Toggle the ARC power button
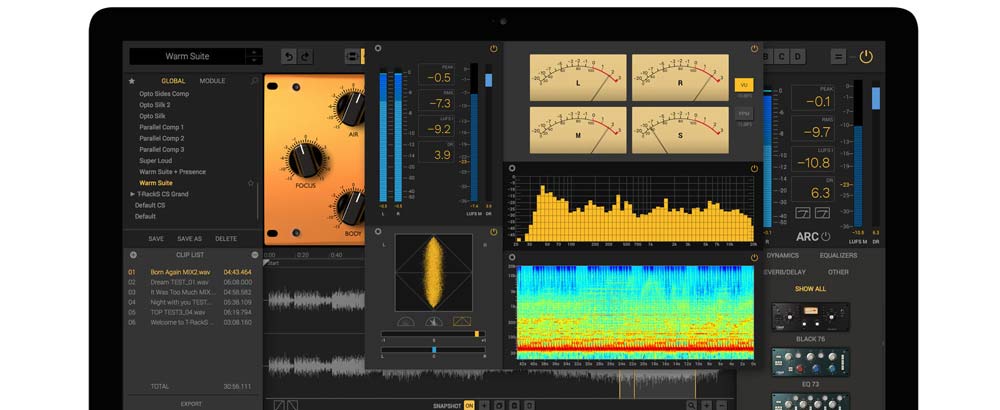 (826, 237)
